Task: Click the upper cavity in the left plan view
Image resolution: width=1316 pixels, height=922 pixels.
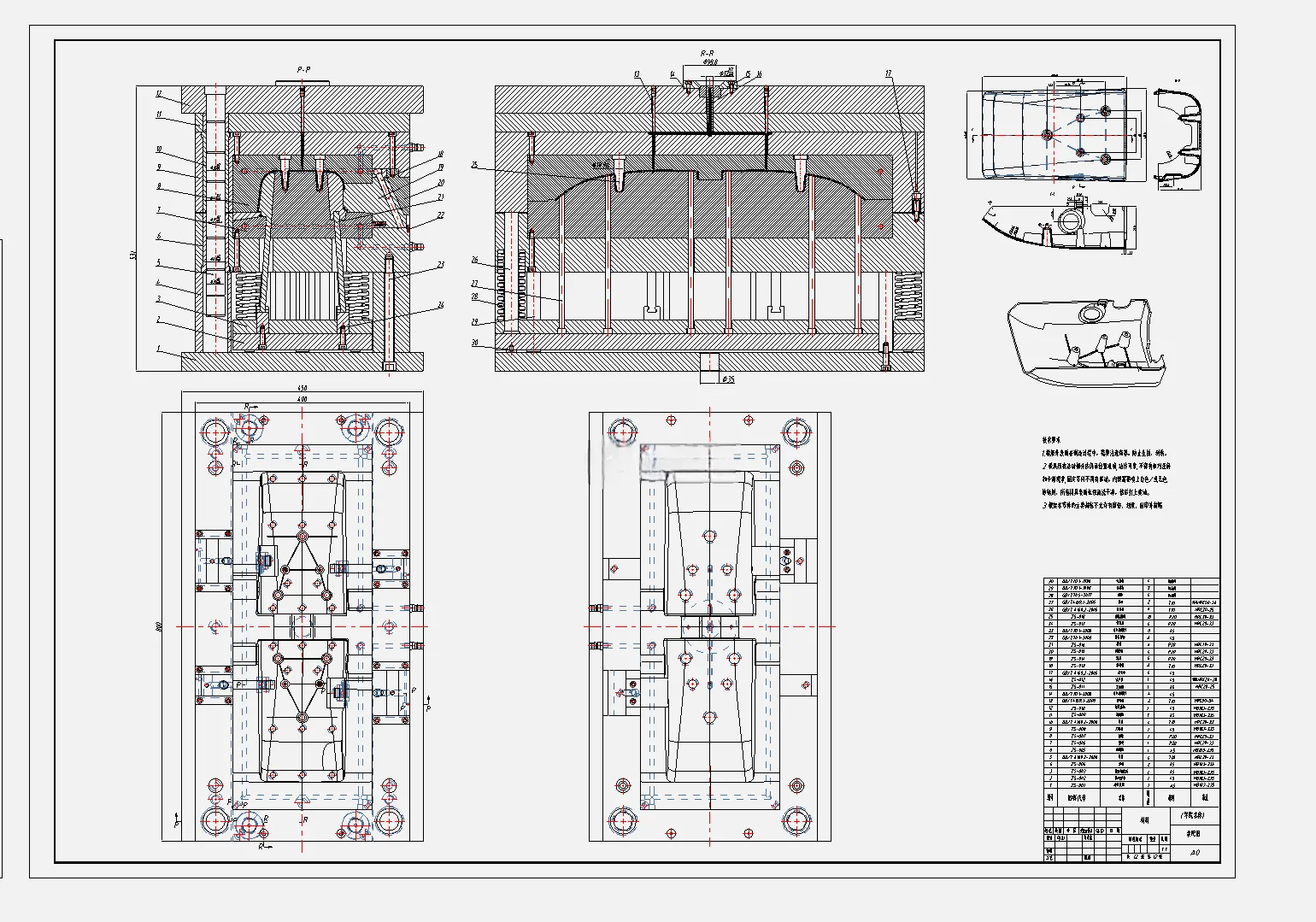Action: point(302,543)
